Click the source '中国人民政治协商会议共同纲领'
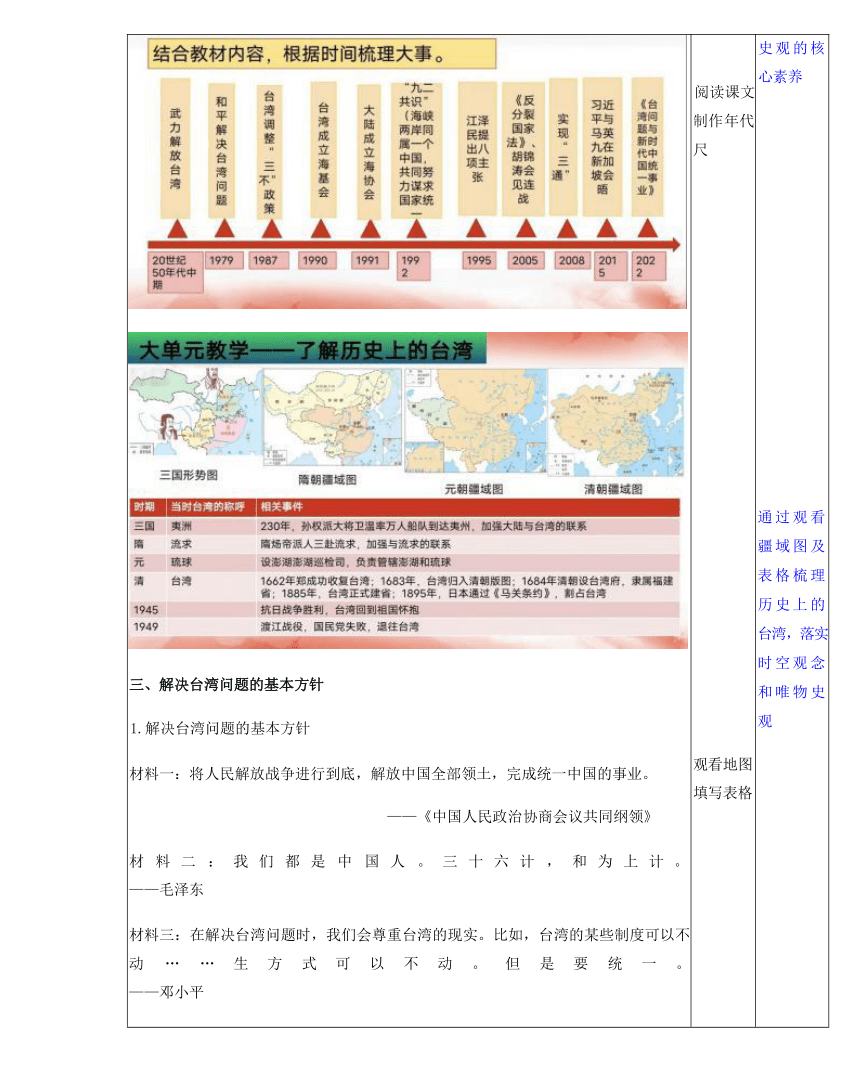 tap(536, 816)
